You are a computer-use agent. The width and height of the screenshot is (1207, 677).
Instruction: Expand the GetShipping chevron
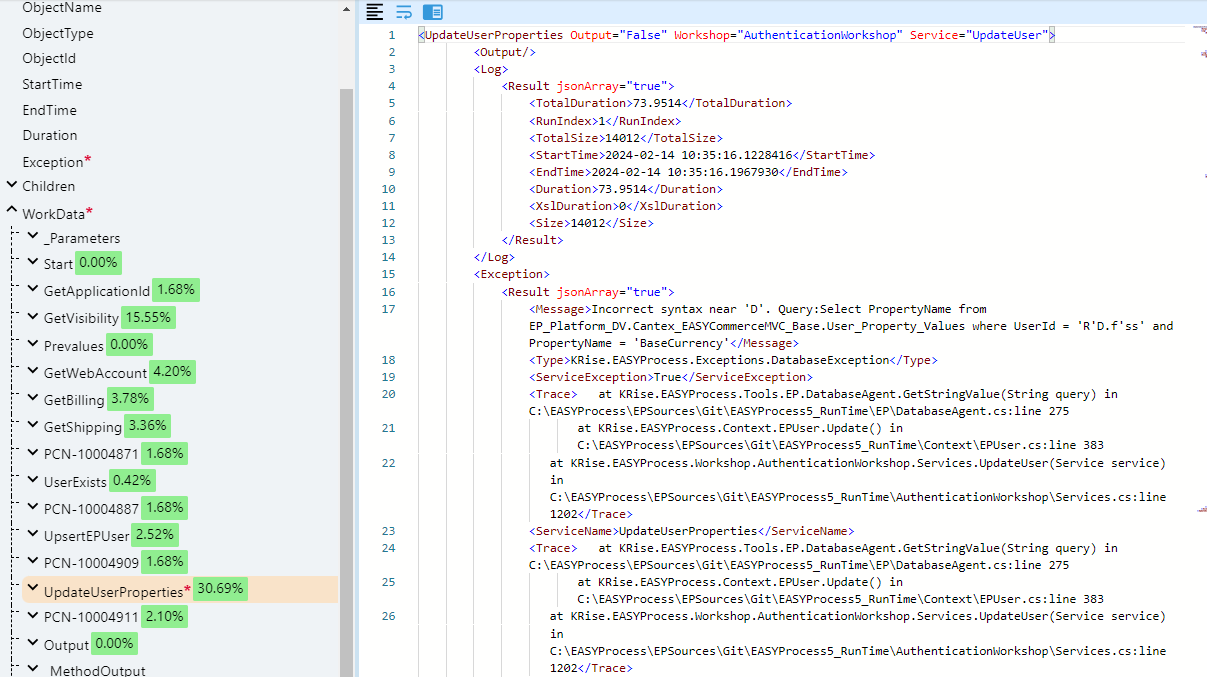tap(33, 426)
